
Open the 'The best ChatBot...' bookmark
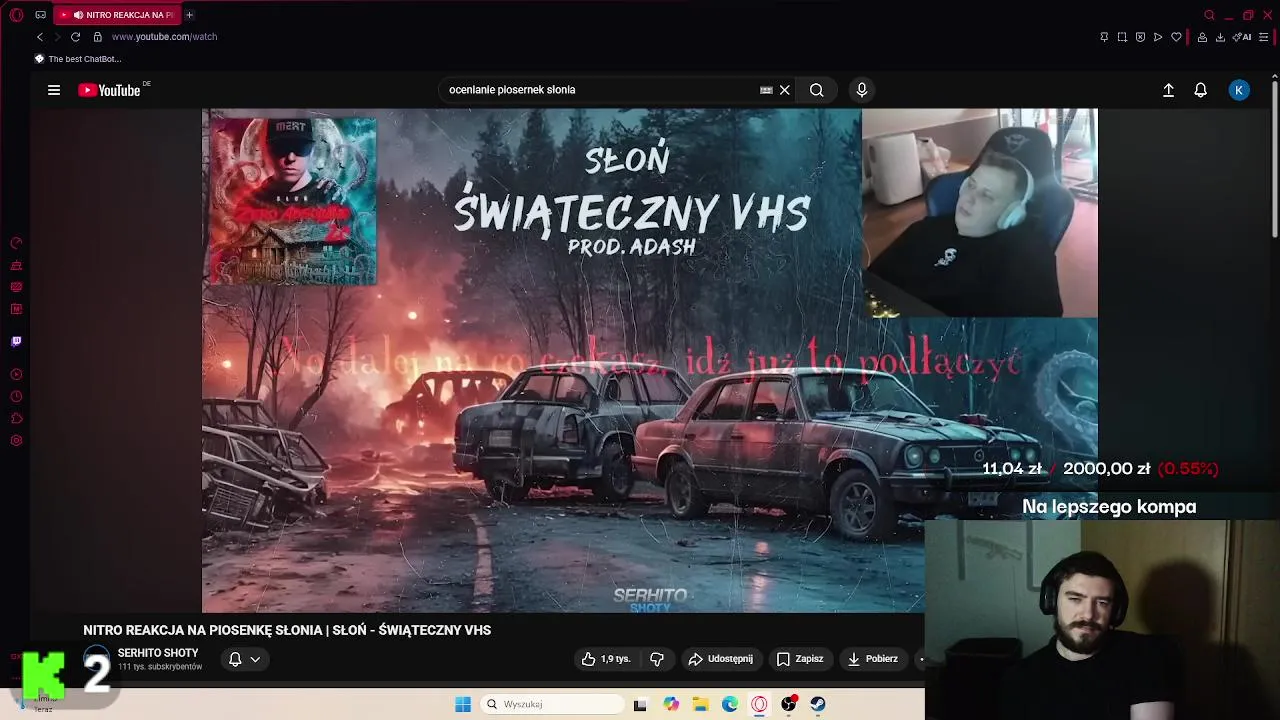coord(78,59)
